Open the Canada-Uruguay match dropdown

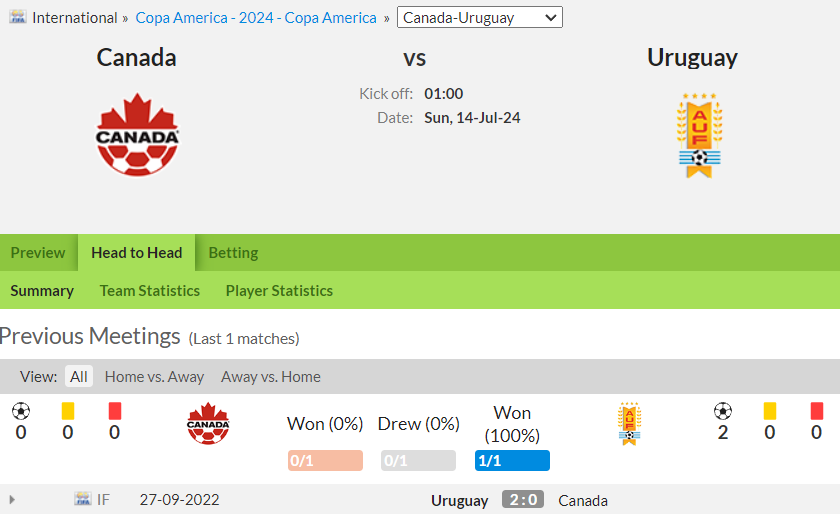point(479,17)
